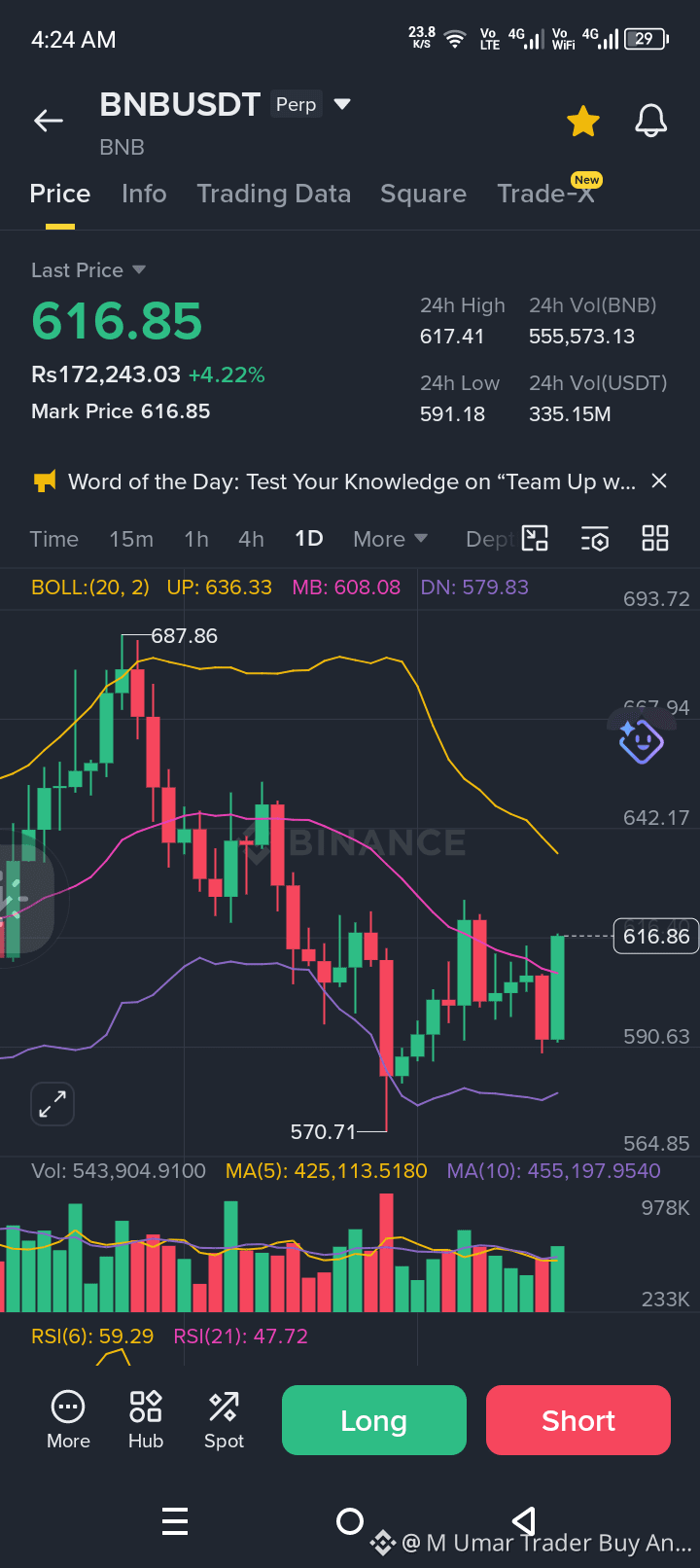The height and width of the screenshot is (1568, 700).
Task: Open the price alert bell icon
Action: (651, 121)
